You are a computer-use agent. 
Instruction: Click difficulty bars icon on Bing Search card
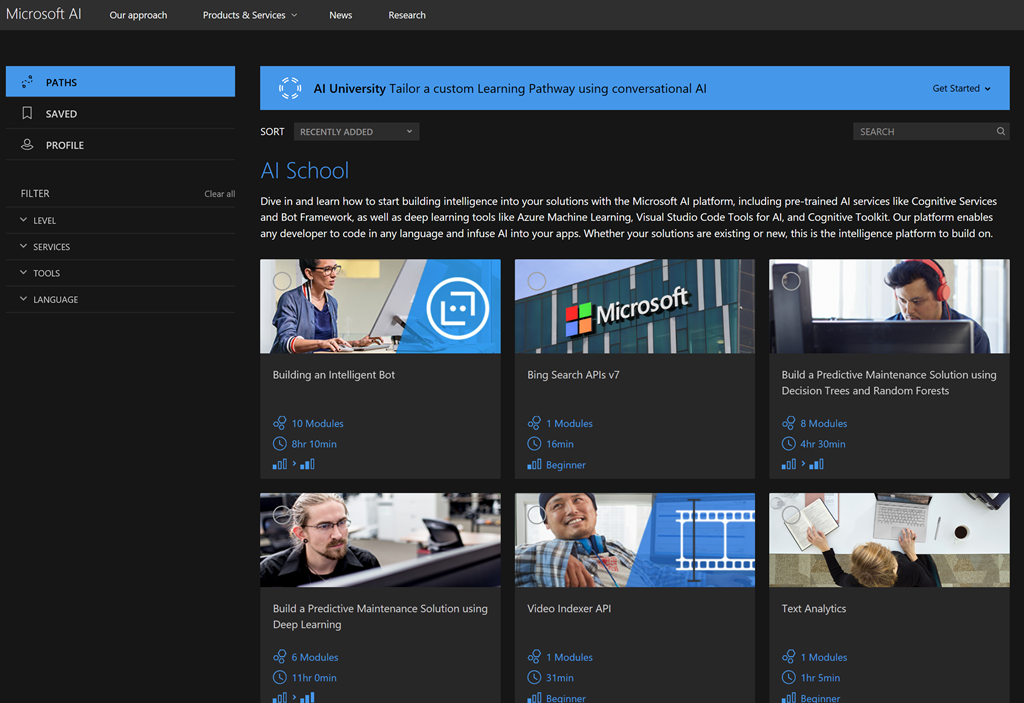(534, 465)
